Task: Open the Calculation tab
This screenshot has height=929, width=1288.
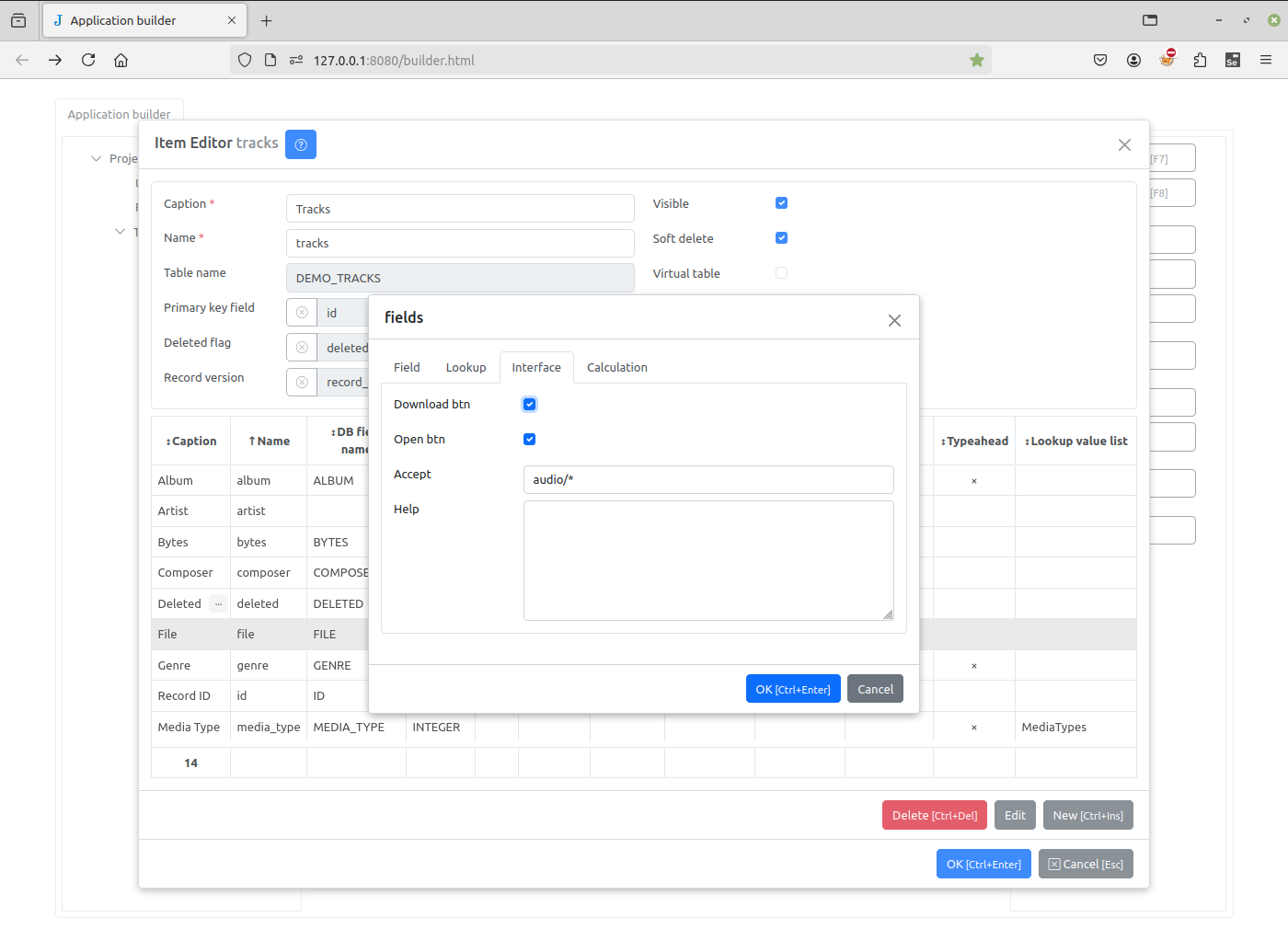Action: (x=616, y=367)
